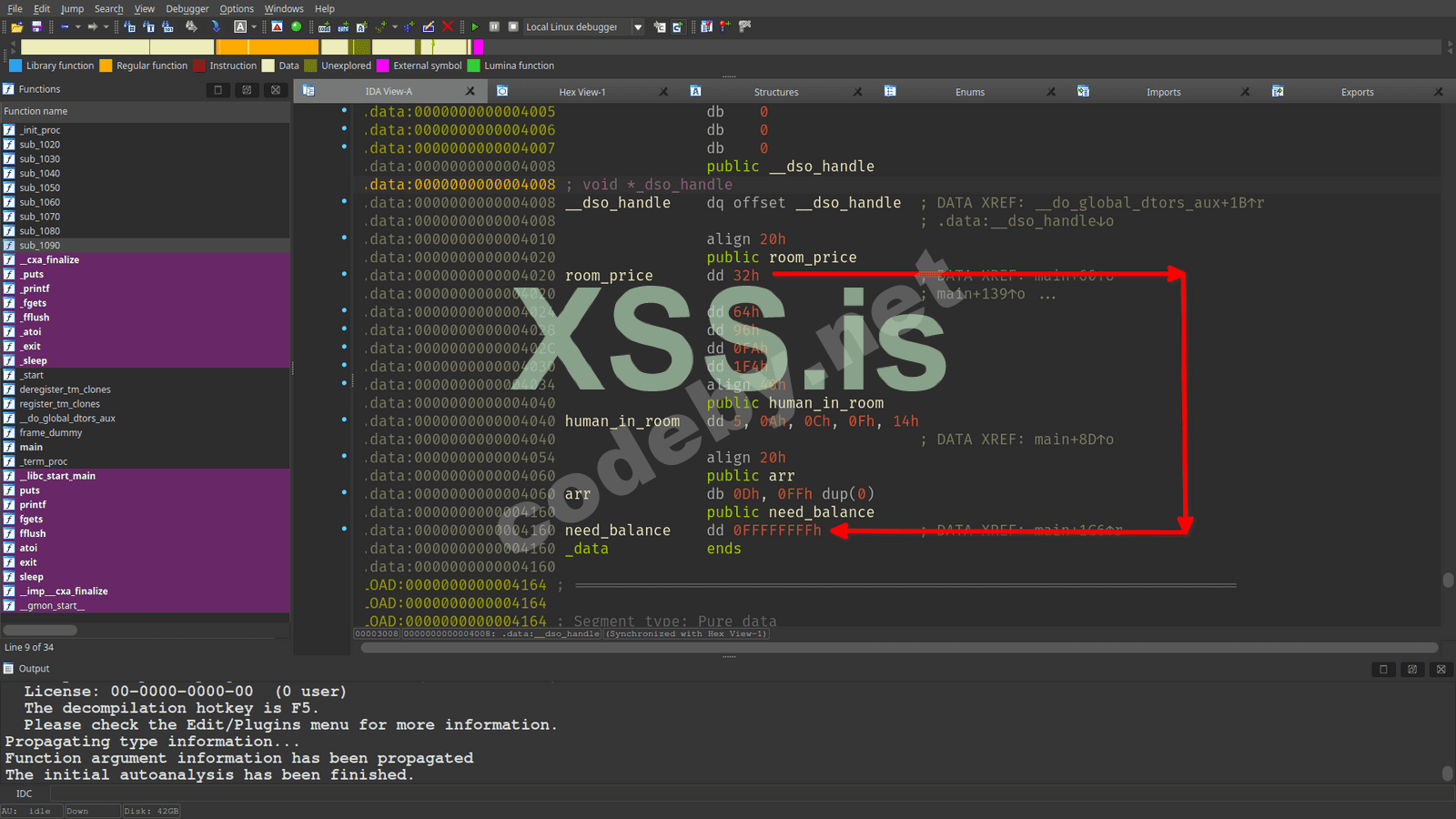Click the human_in_room label in disassembly
The height and width of the screenshot is (819, 1456).
pos(622,421)
